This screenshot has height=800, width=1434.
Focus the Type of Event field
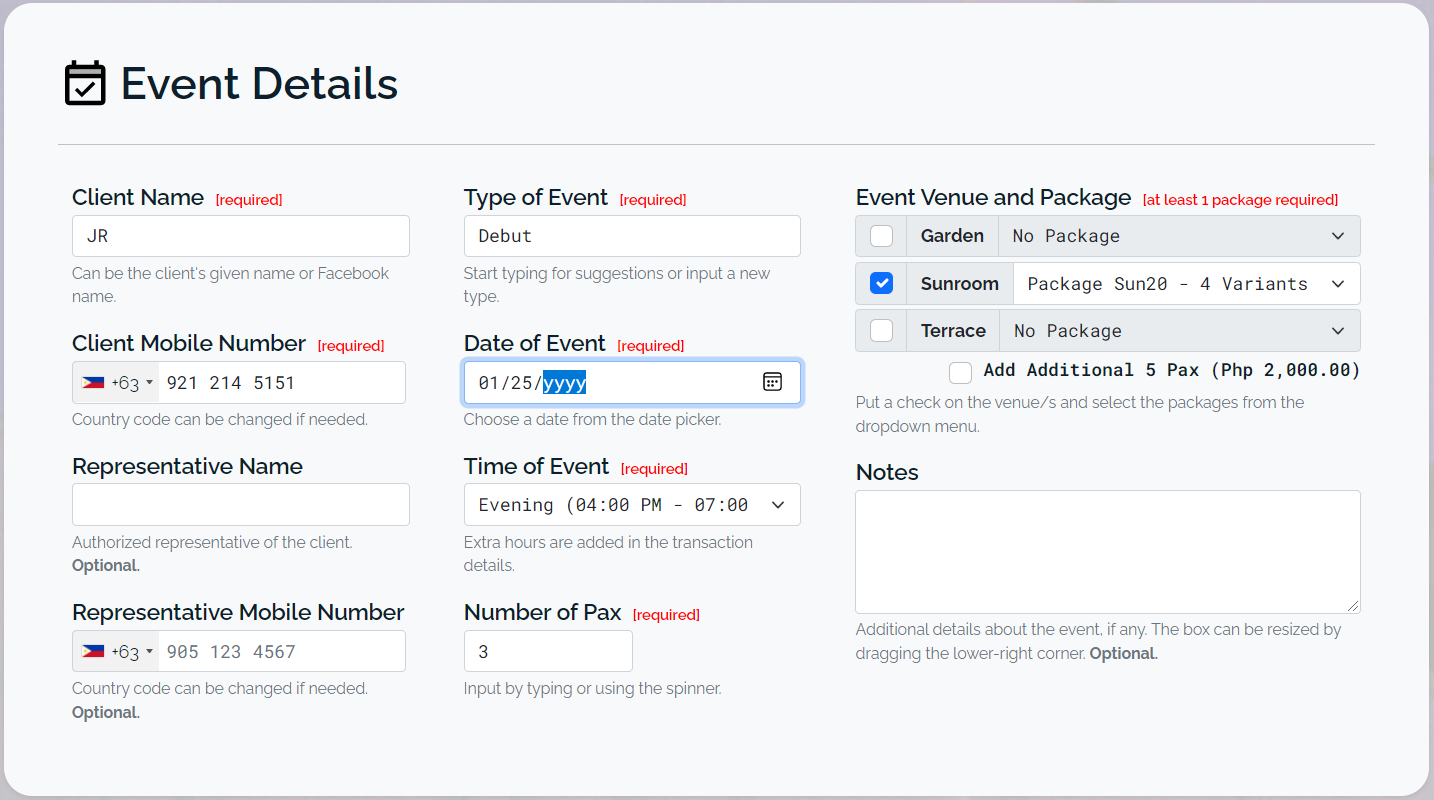tap(632, 236)
